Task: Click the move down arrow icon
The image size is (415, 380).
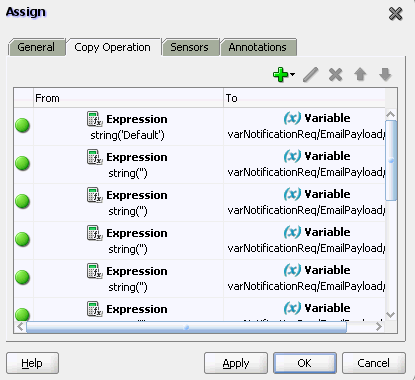Action: pos(385,74)
